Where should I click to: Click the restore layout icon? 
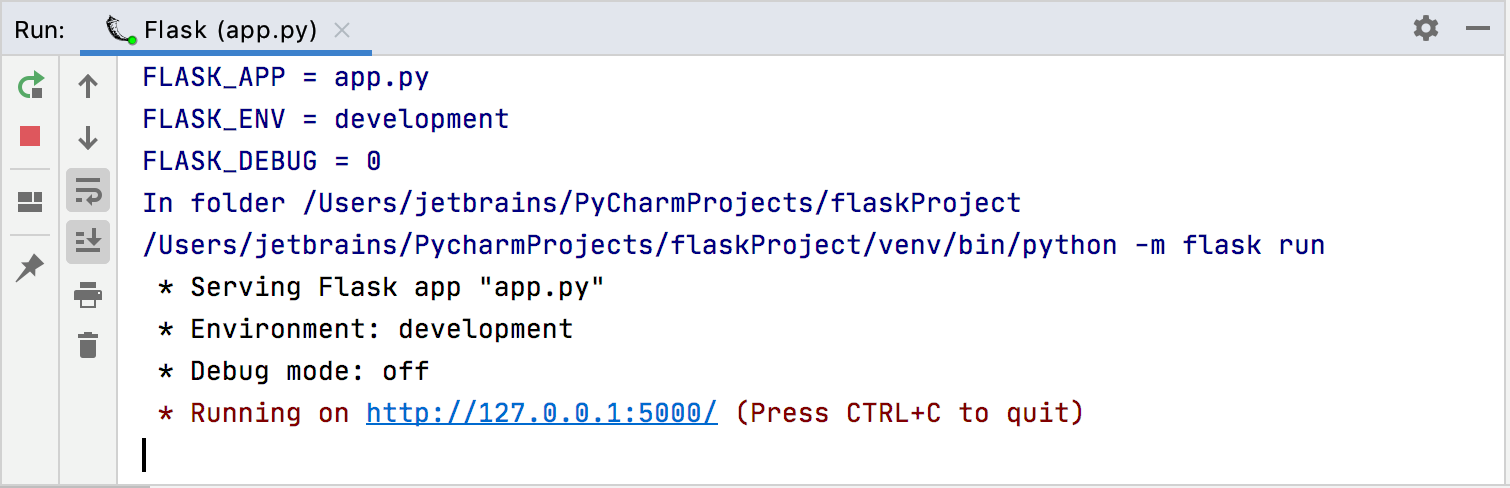pos(31,203)
